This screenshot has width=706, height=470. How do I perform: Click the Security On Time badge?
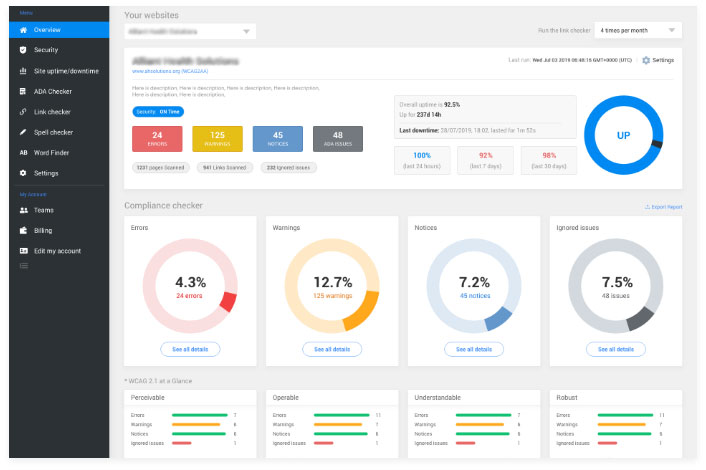[x=158, y=112]
